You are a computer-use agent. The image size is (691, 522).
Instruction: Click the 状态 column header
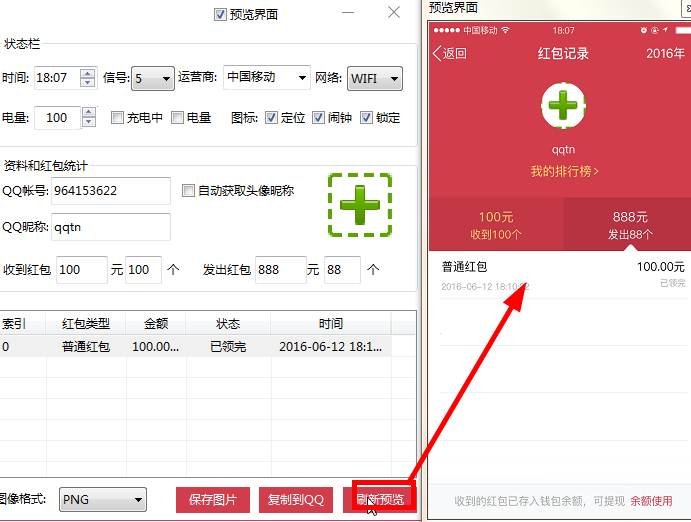(228, 324)
